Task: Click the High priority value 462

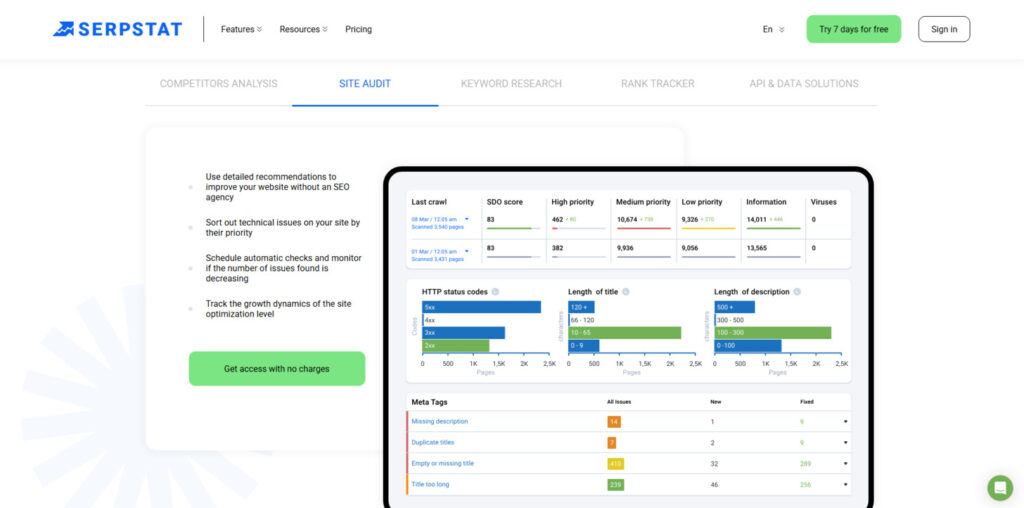Action: pos(557,219)
